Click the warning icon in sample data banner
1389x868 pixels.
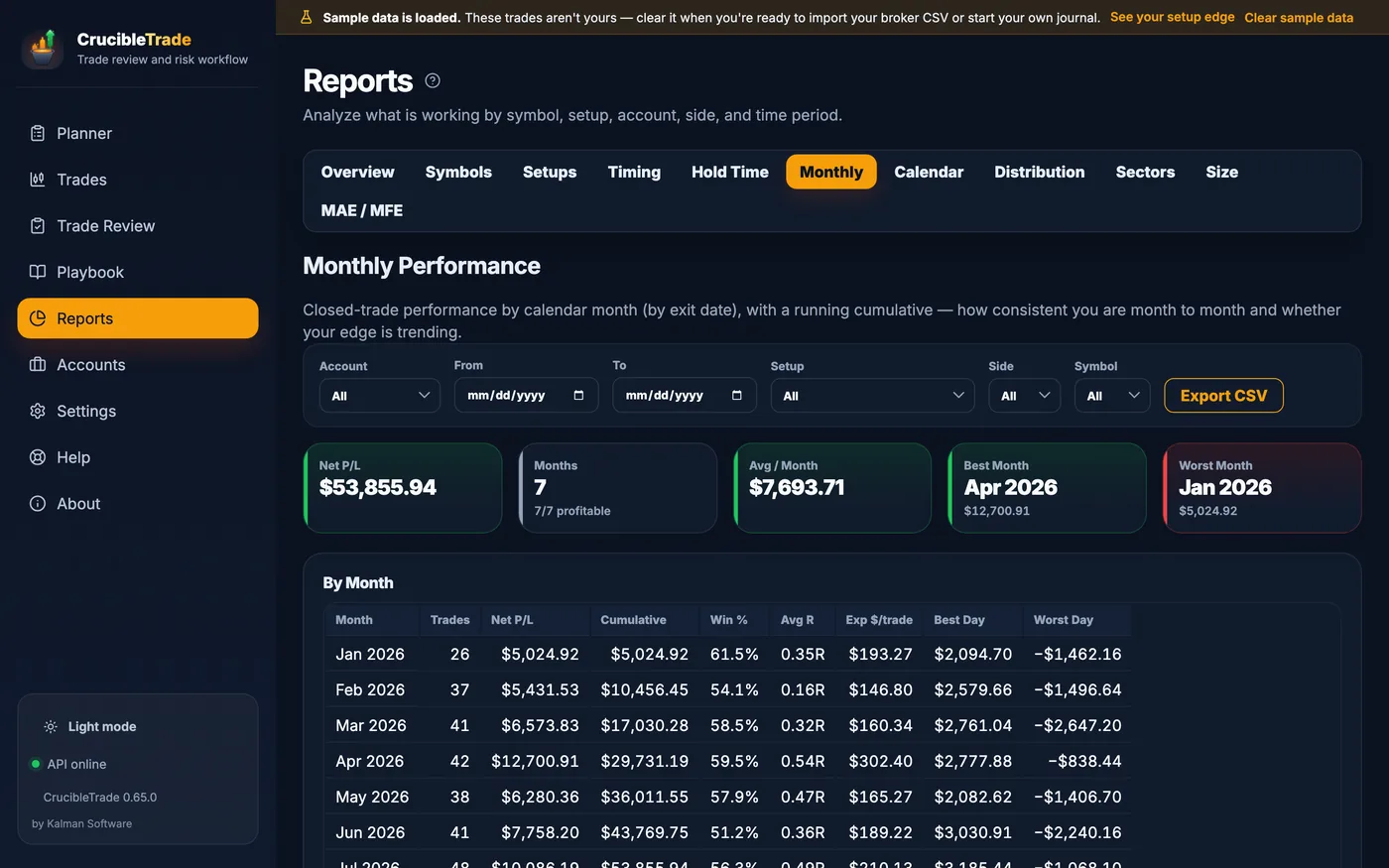pos(306,17)
